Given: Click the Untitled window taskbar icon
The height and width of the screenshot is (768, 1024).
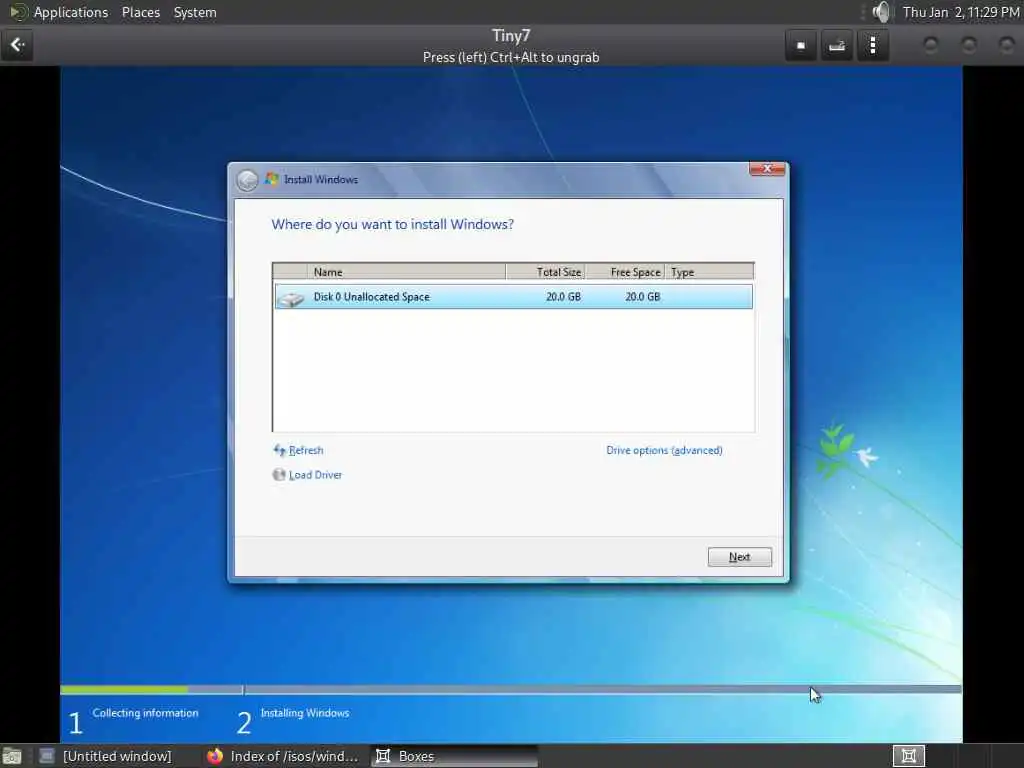Looking at the screenshot, I should 47,756.
